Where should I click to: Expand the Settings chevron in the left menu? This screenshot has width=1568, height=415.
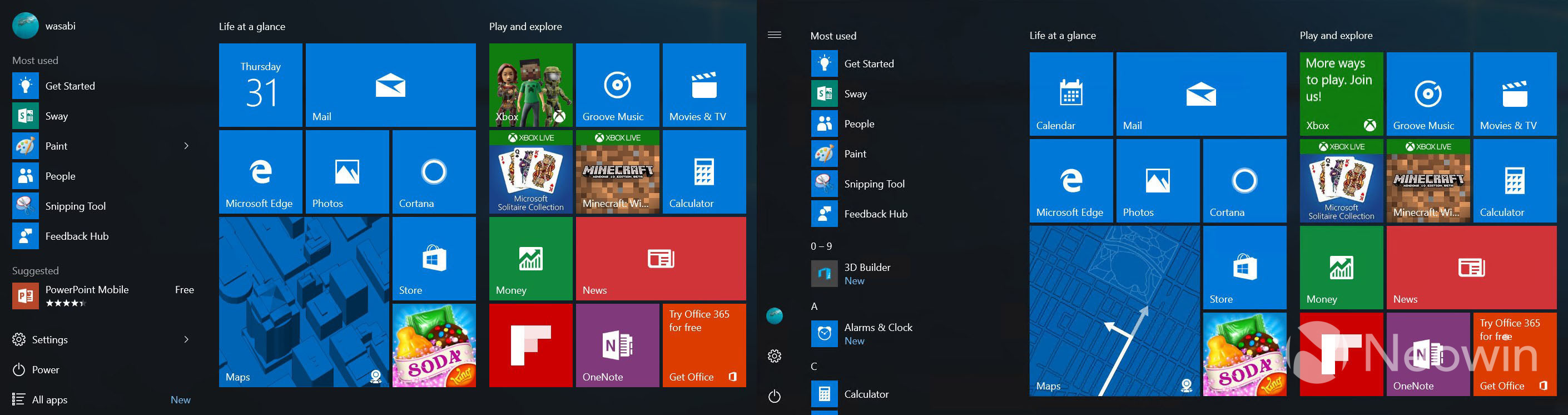[186, 339]
